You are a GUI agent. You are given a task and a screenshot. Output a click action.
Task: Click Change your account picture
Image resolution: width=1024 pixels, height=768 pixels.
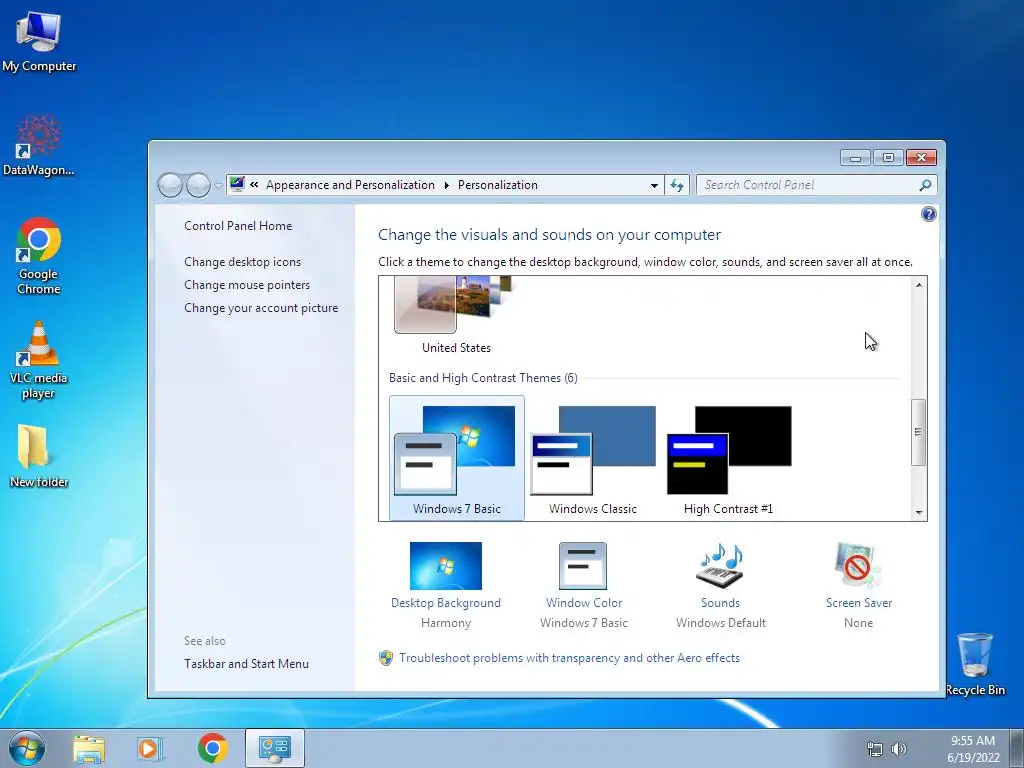pos(261,308)
